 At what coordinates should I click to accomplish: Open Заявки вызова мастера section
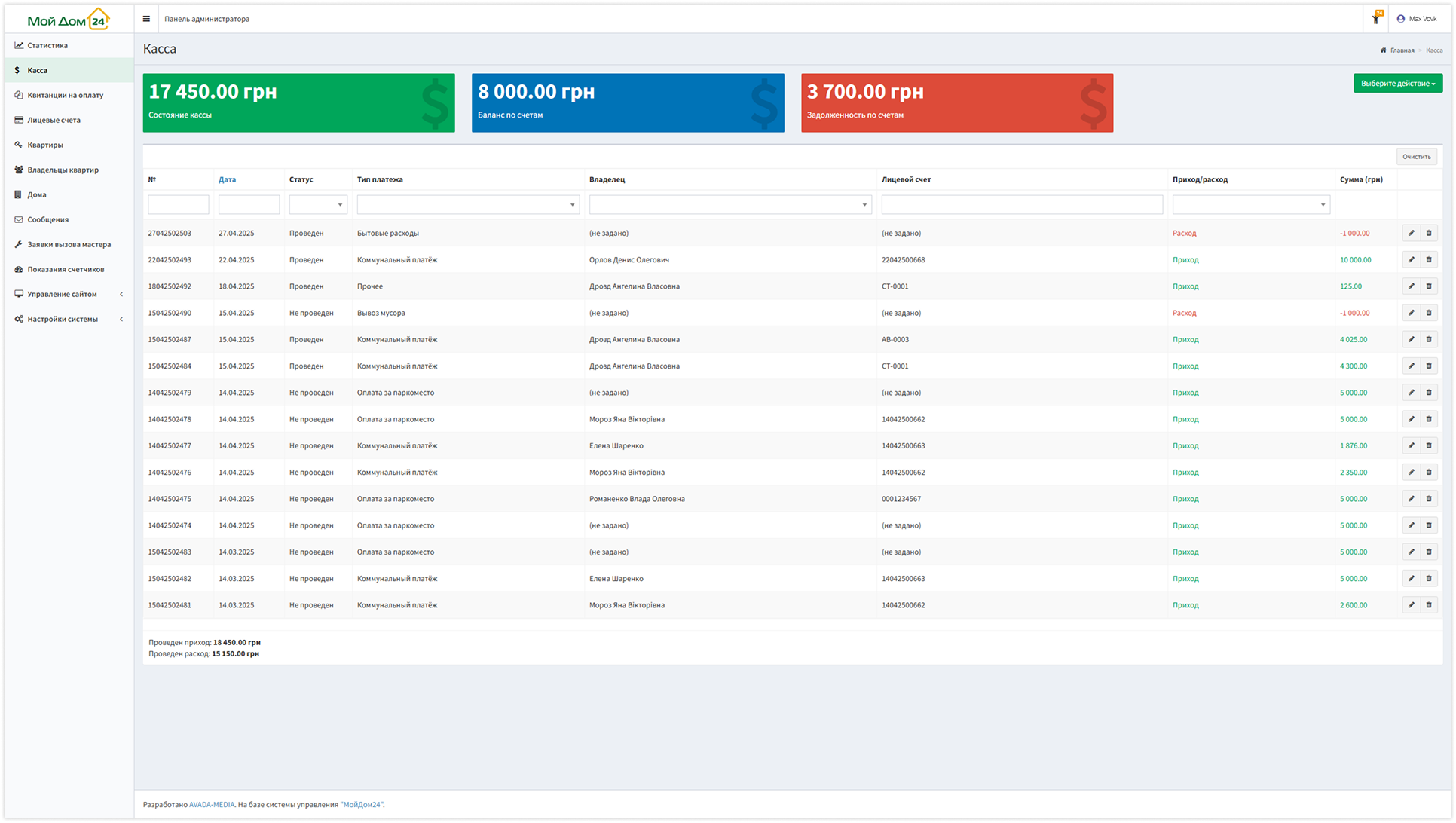(69, 244)
